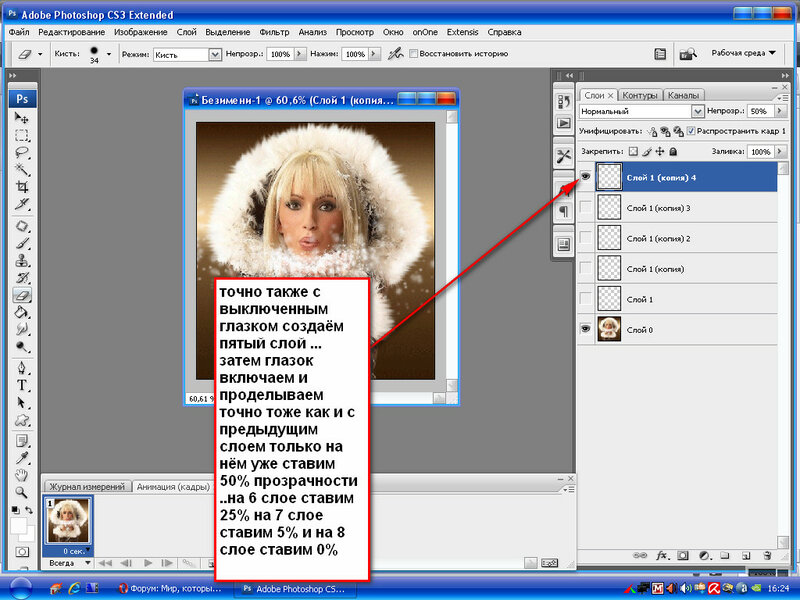Viewport: 800px width, 600px height.
Task: Select the Dodge tool
Action: pyautogui.click(x=21, y=347)
